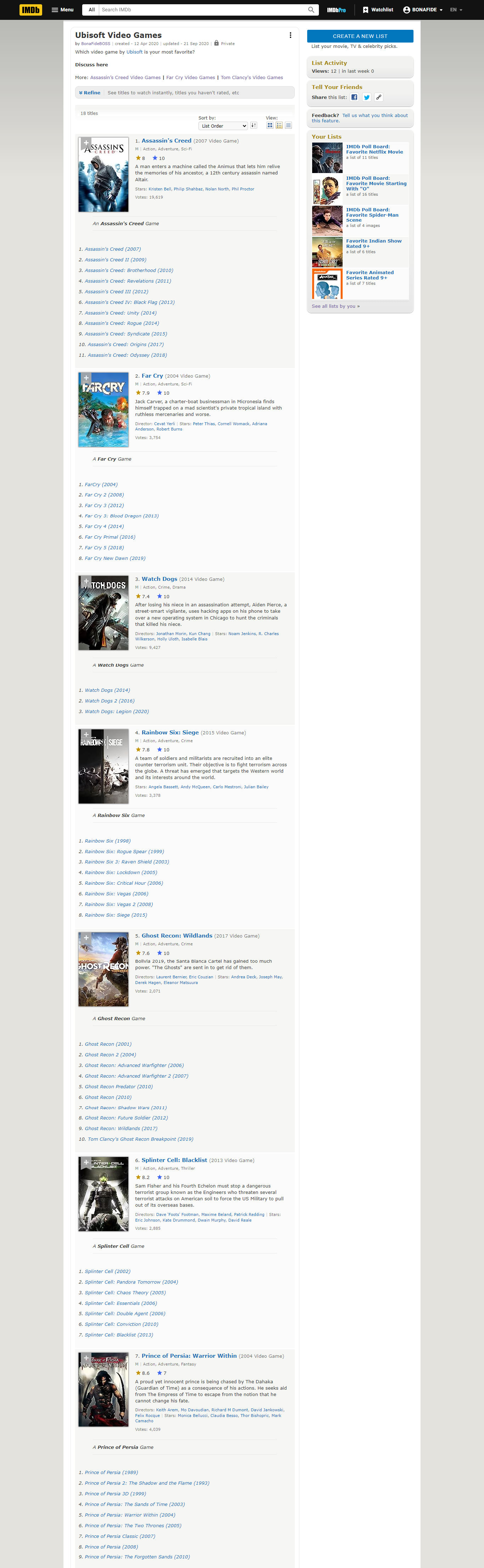
Task: Open the EN language dropdown
Action: pos(456,10)
